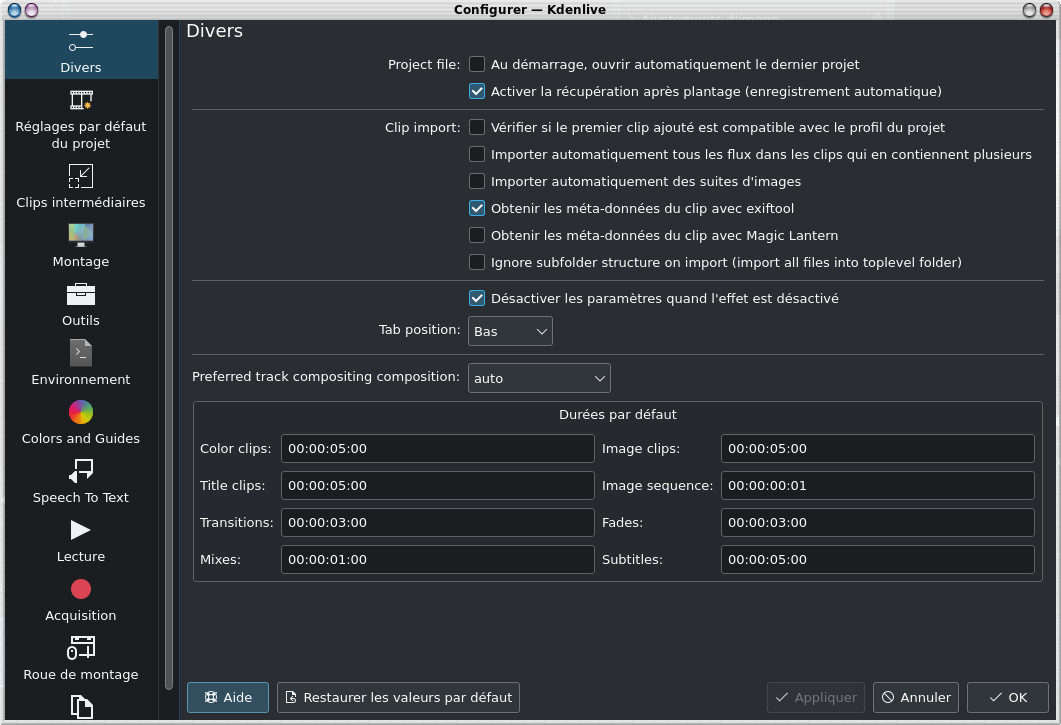Enable méta-données du clip avec Magic Lantern
Image resolution: width=1061 pixels, height=725 pixels.
coord(477,236)
